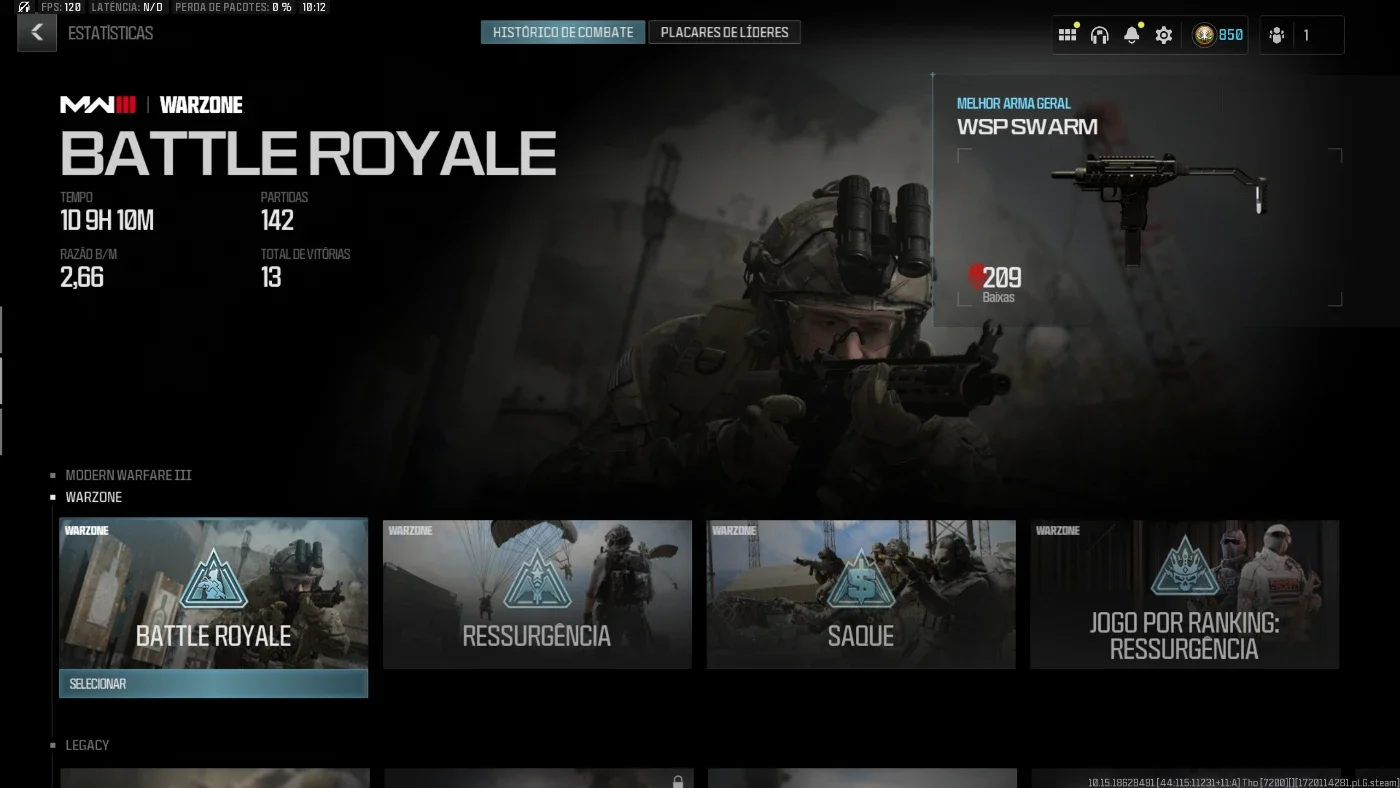Select the Saque mode card
This screenshot has width=1400, height=788.
point(861,594)
